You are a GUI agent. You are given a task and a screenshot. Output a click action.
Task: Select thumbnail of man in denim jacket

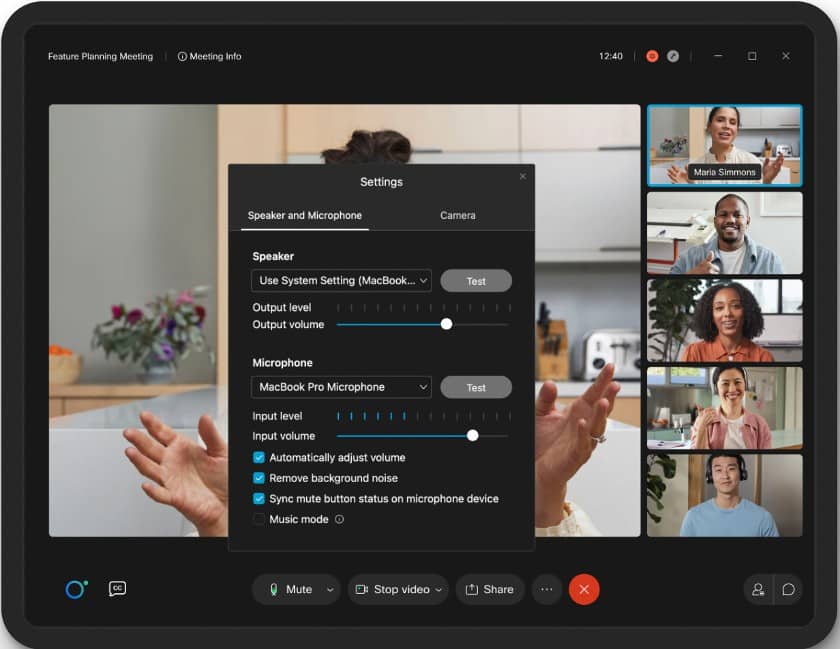click(724, 233)
